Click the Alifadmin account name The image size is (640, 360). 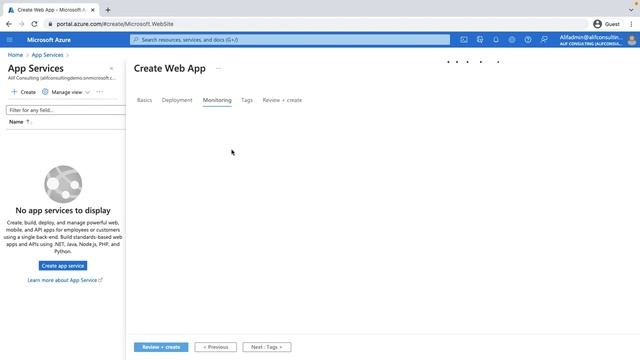pyautogui.click(x=591, y=37)
